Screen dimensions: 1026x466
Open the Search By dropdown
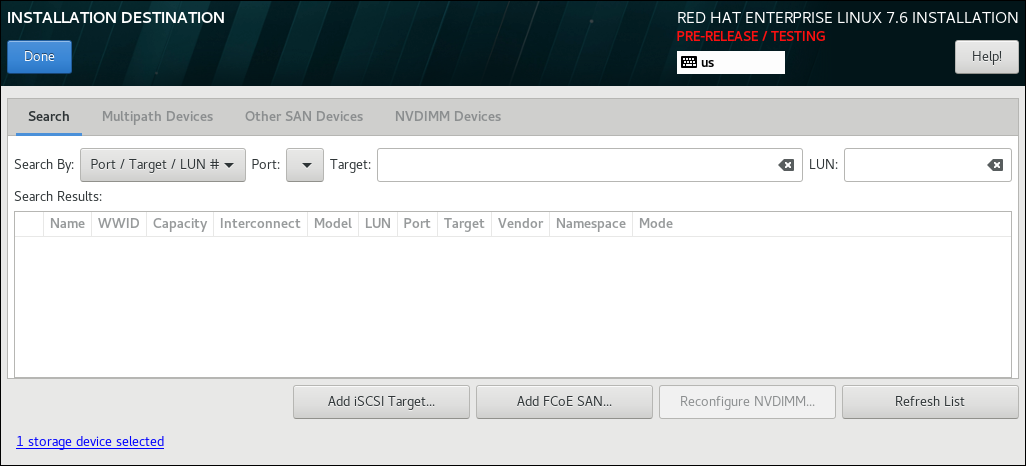click(x=162, y=165)
